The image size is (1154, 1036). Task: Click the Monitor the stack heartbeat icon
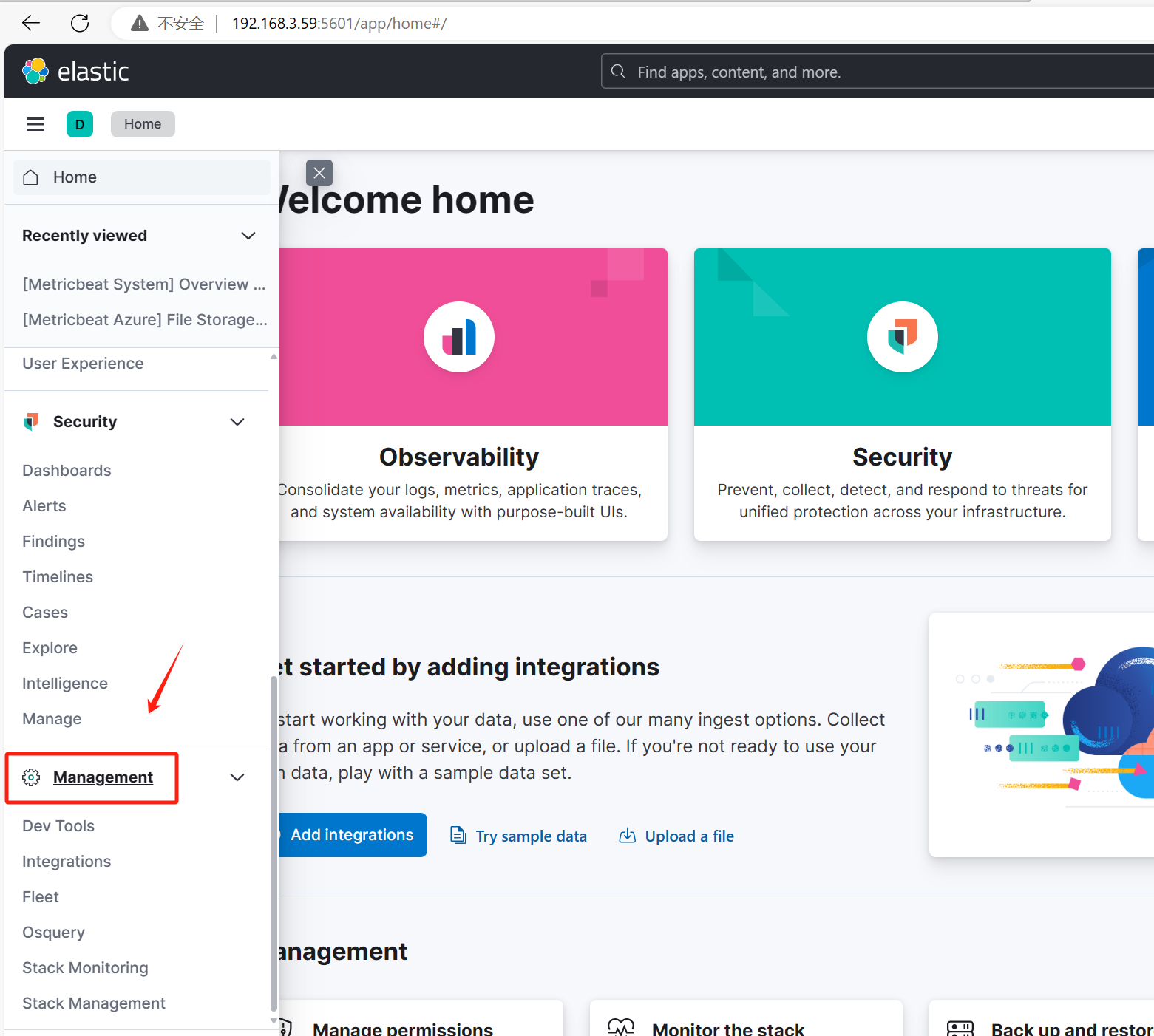tap(621, 1027)
